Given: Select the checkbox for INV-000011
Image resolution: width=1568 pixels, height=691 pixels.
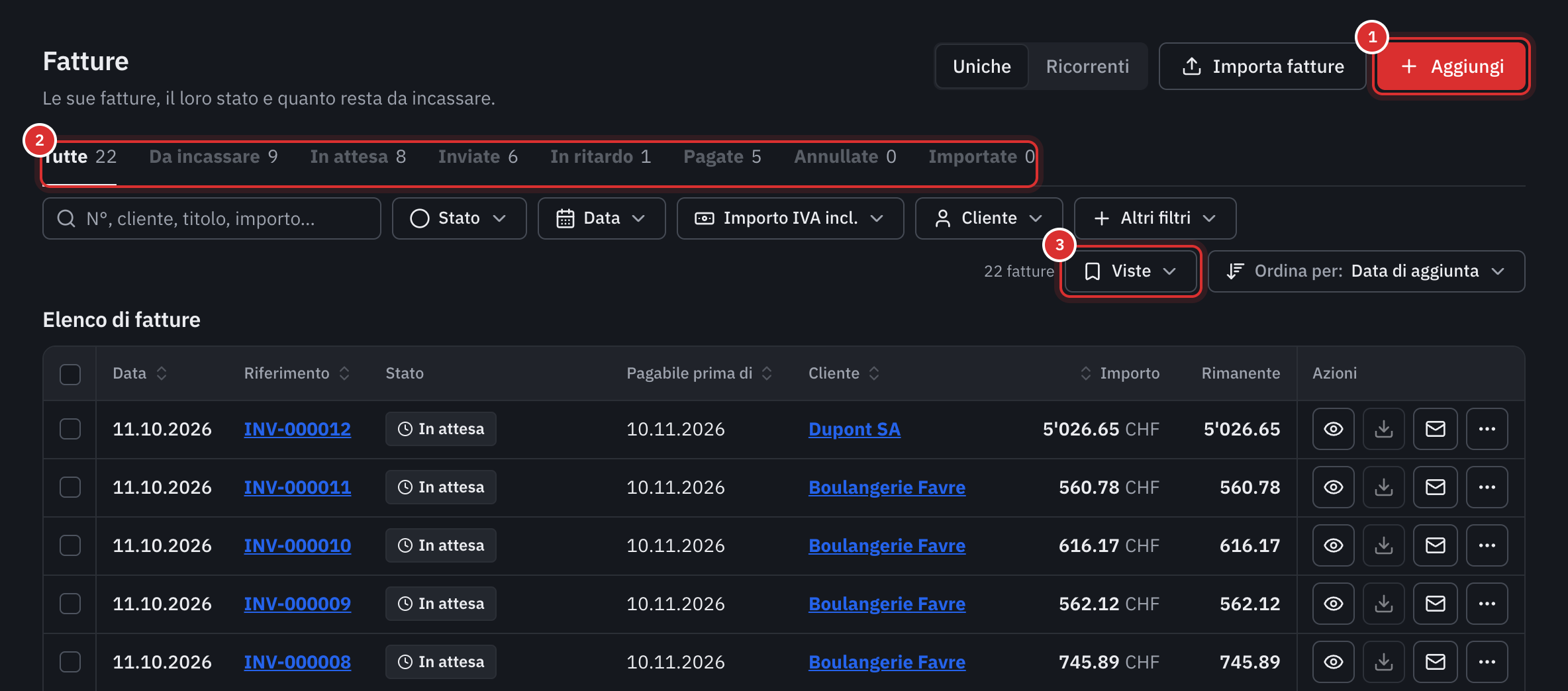Looking at the screenshot, I should point(70,487).
